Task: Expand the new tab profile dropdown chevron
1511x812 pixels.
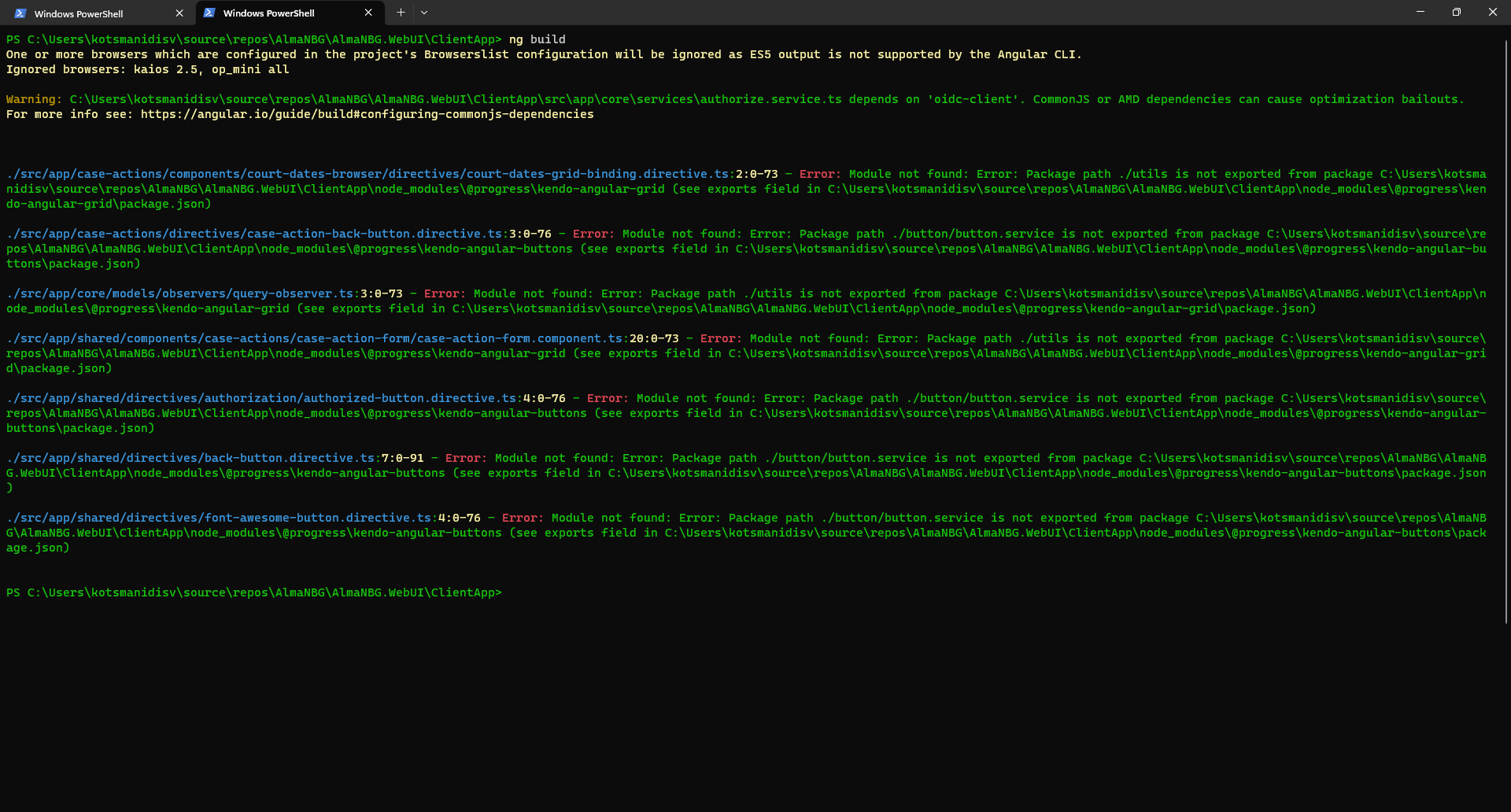Action: point(424,13)
